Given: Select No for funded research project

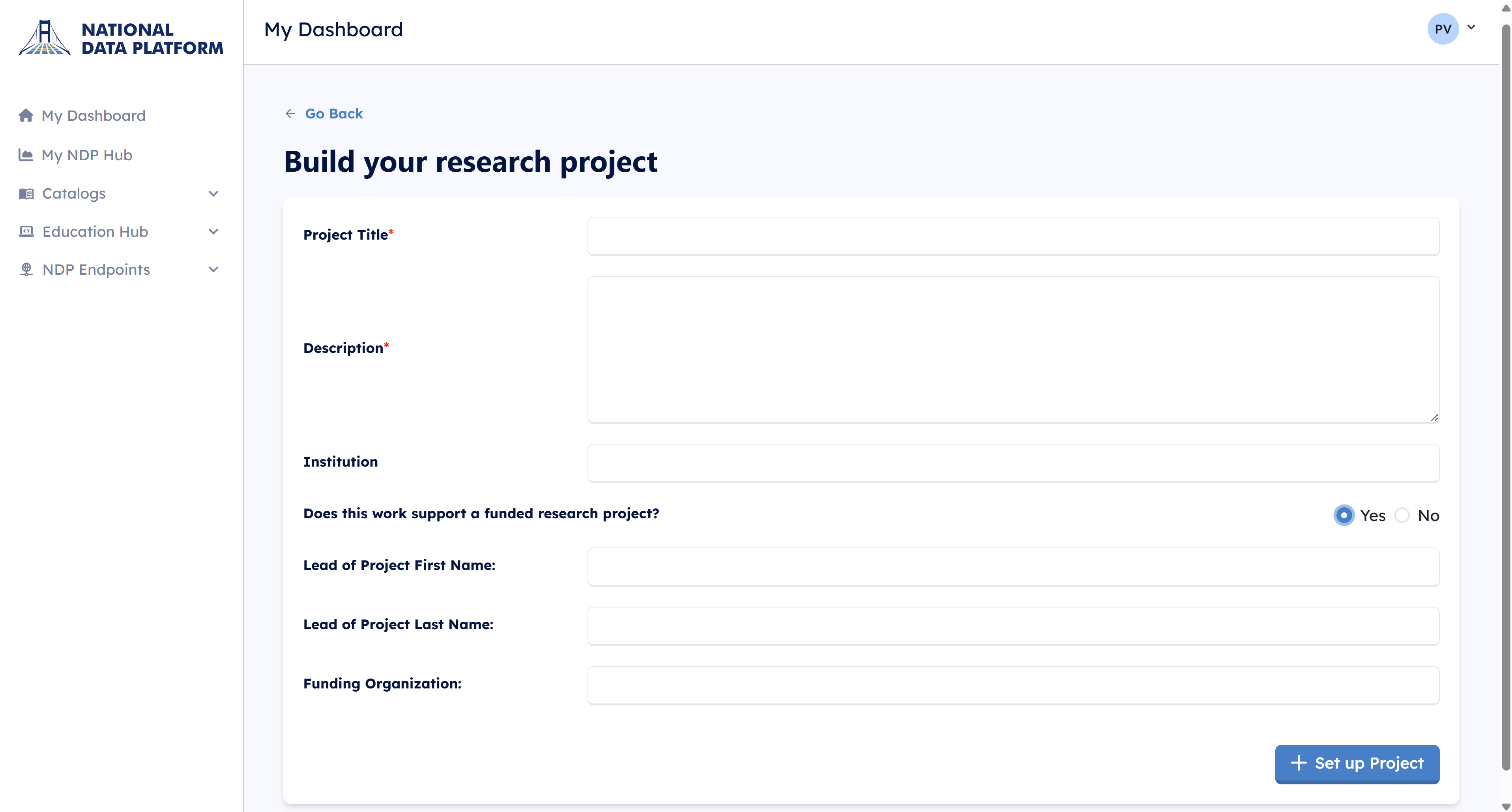Looking at the screenshot, I should pos(1402,516).
